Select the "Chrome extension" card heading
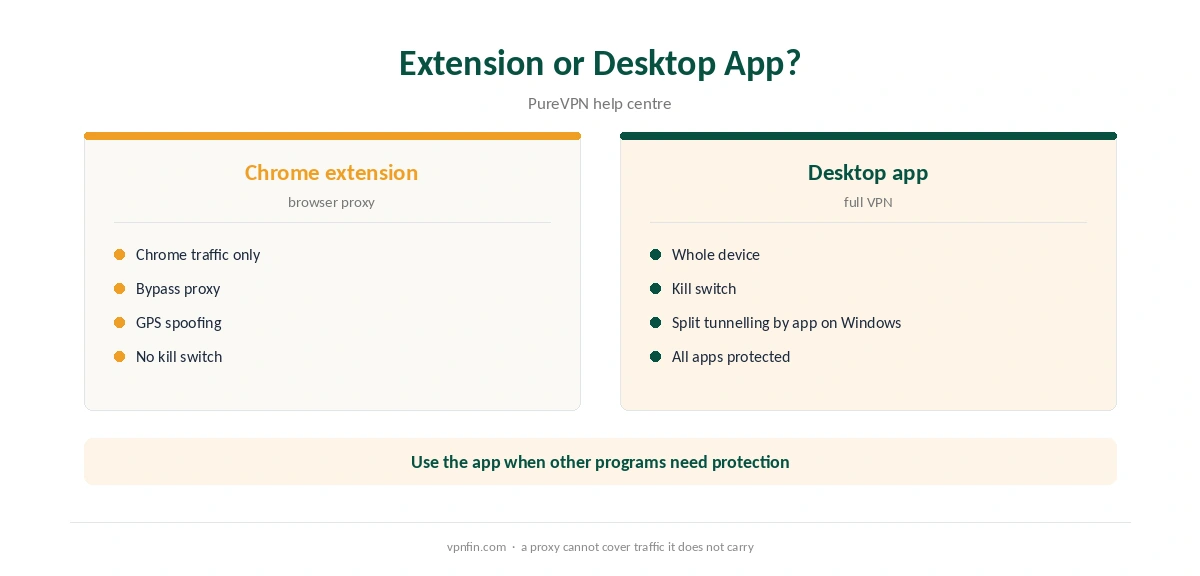This screenshot has width=1200, height=576. pos(331,172)
